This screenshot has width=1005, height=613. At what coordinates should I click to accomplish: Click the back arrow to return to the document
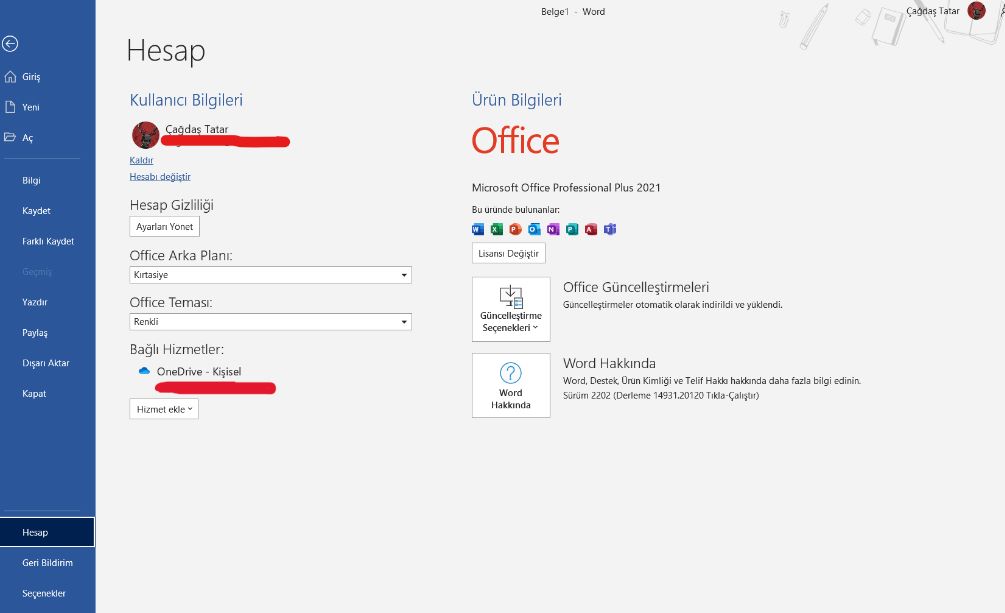point(10,44)
